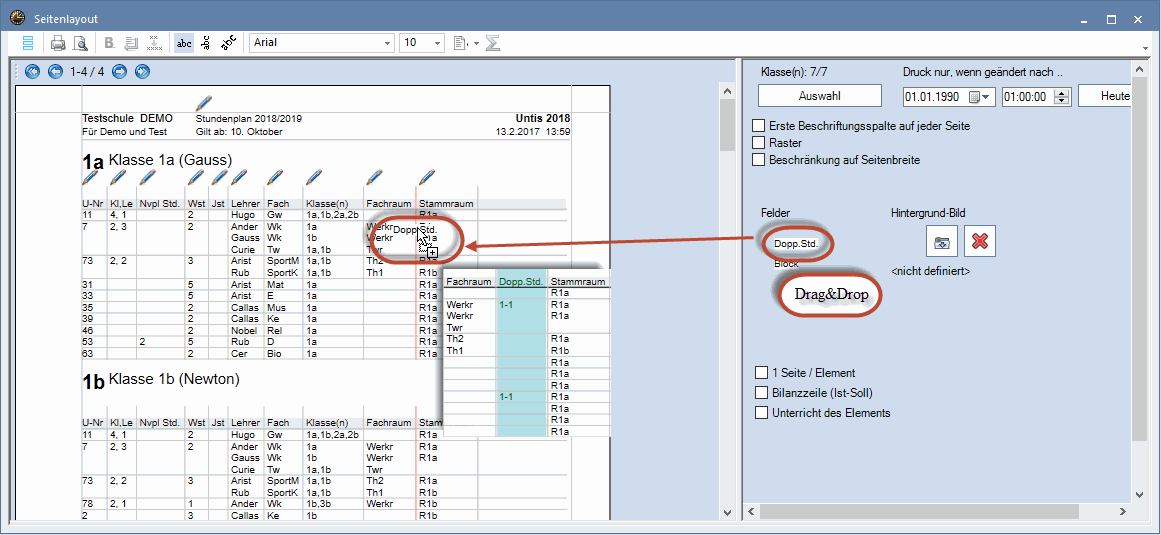Click the page format icon
The height and width of the screenshot is (535, 1161).
(461, 43)
